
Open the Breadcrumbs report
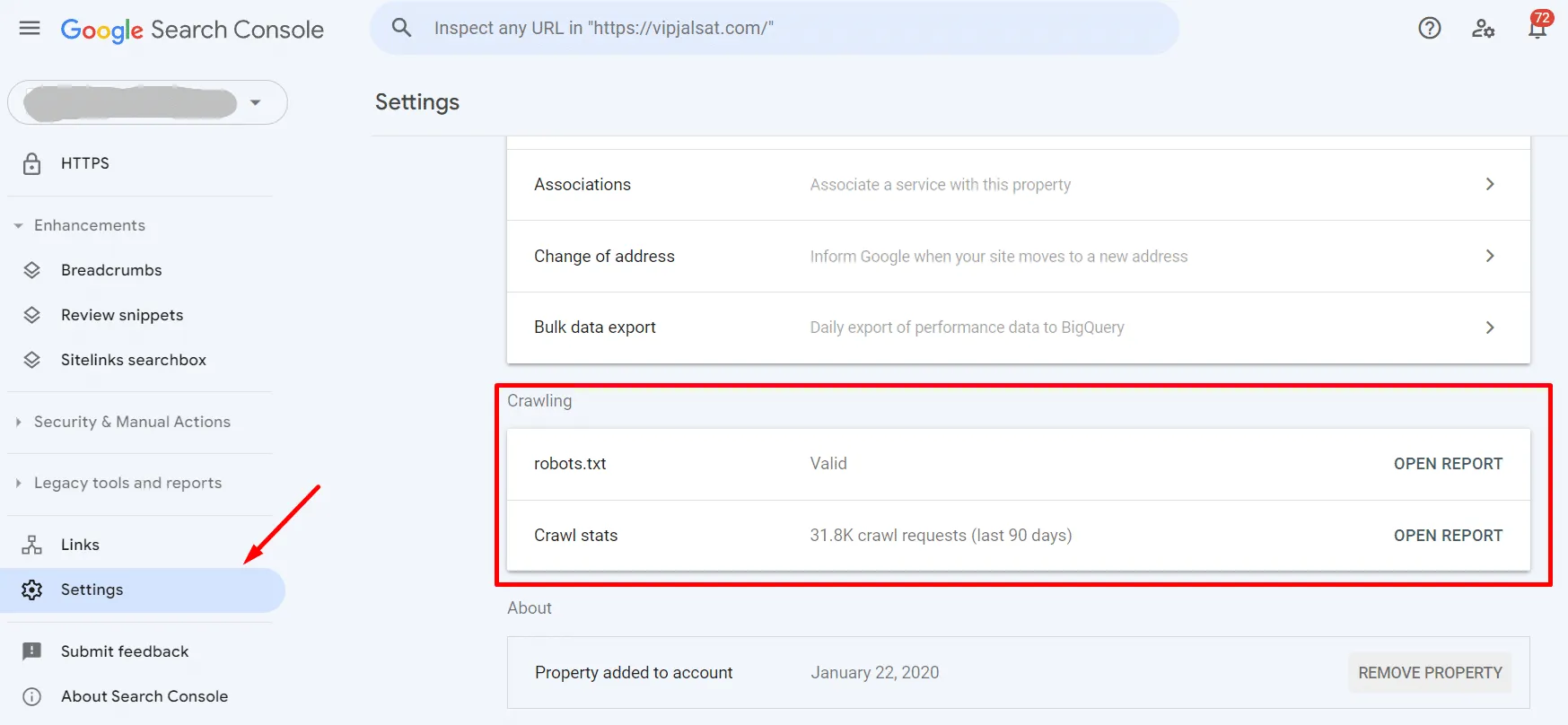pyautogui.click(x=111, y=270)
